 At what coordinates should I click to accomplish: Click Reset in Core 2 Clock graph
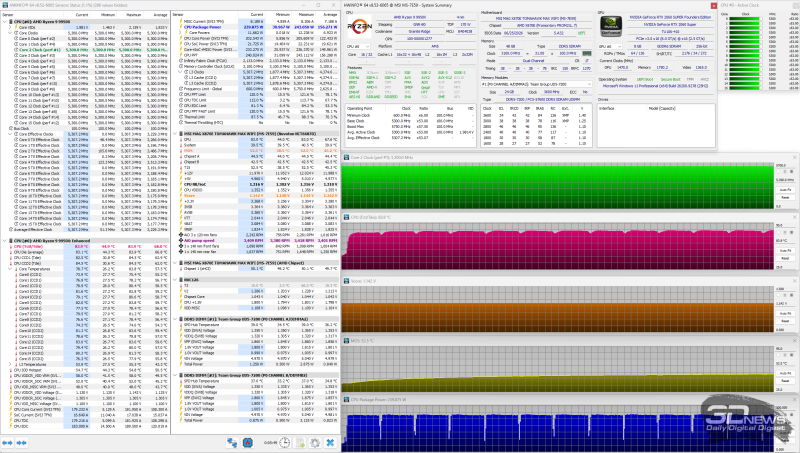coord(785,197)
